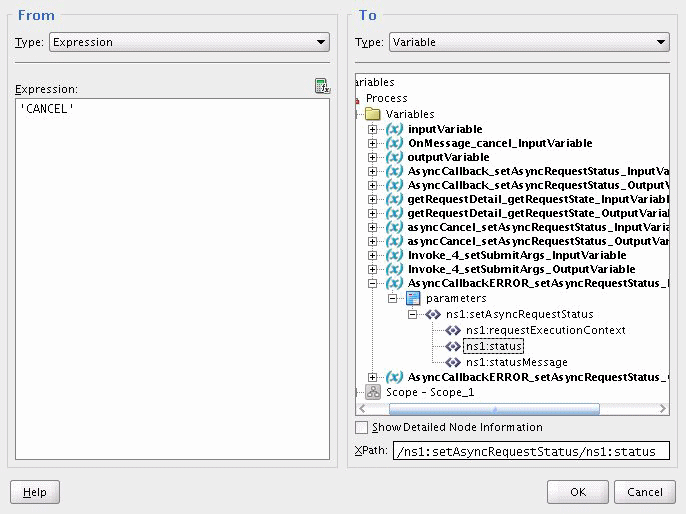
Task: Expand AsyncCallback_setAsyncRequestStatus_InputVariable node
Action: pyautogui.click(x=372, y=171)
